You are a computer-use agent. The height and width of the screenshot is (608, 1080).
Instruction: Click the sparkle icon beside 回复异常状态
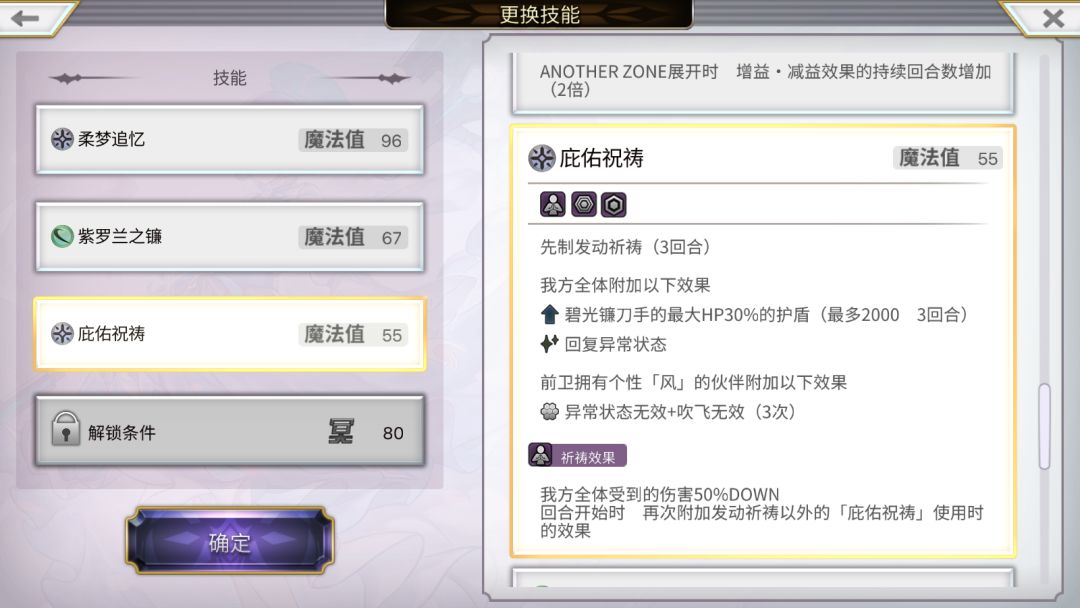(x=549, y=344)
